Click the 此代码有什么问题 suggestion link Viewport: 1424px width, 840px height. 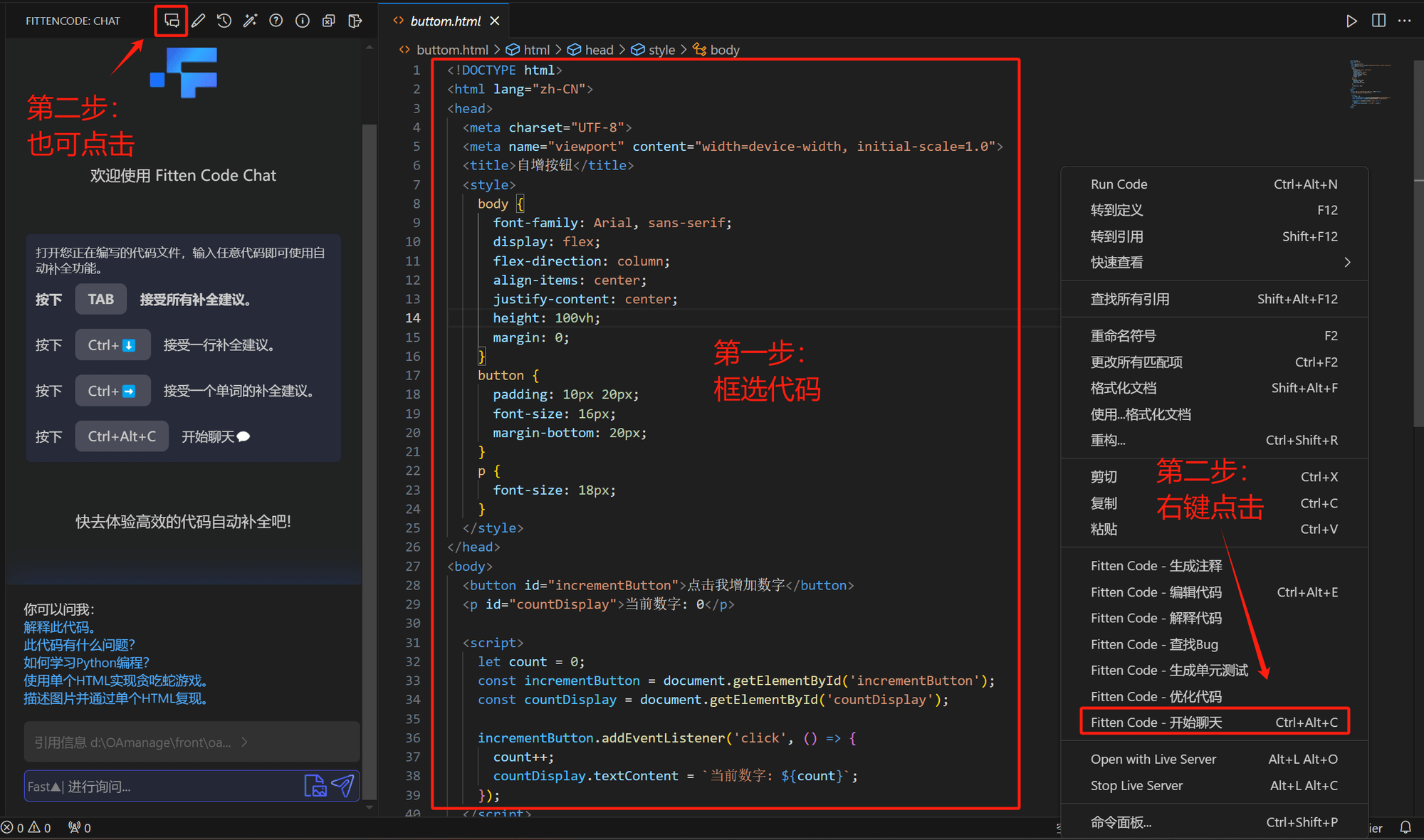click(x=79, y=645)
